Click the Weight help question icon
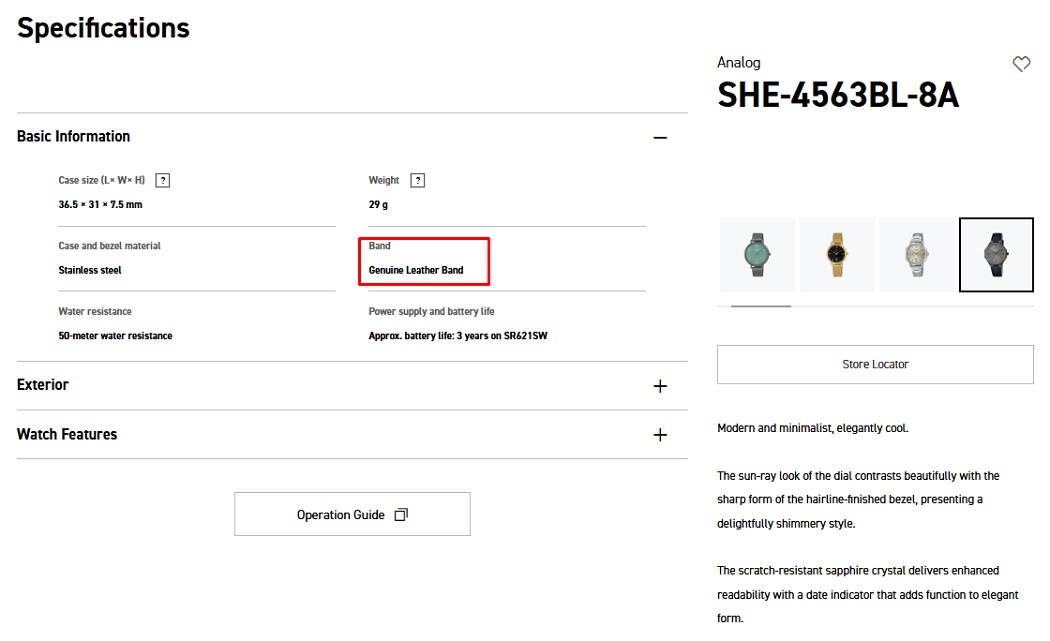 coord(417,180)
